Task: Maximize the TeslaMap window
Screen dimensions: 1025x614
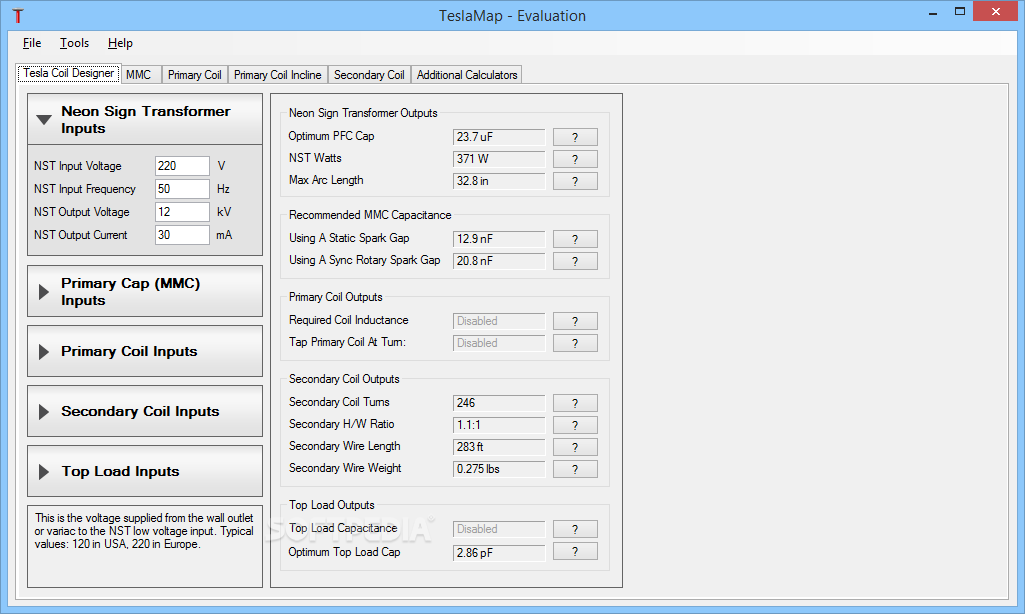Action: point(960,12)
